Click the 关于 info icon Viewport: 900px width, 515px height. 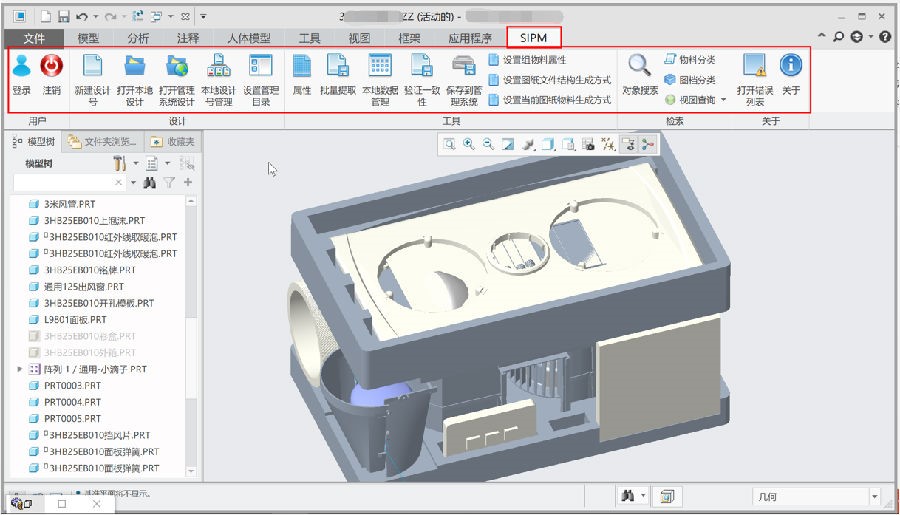tap(791, 67)
